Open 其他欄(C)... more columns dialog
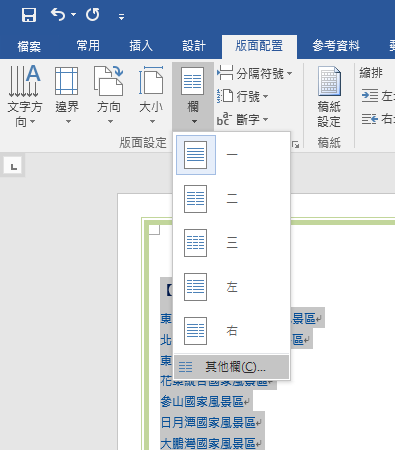Image resolution: width=395 pixels, height=450 pixels. [x=232, y=367]
